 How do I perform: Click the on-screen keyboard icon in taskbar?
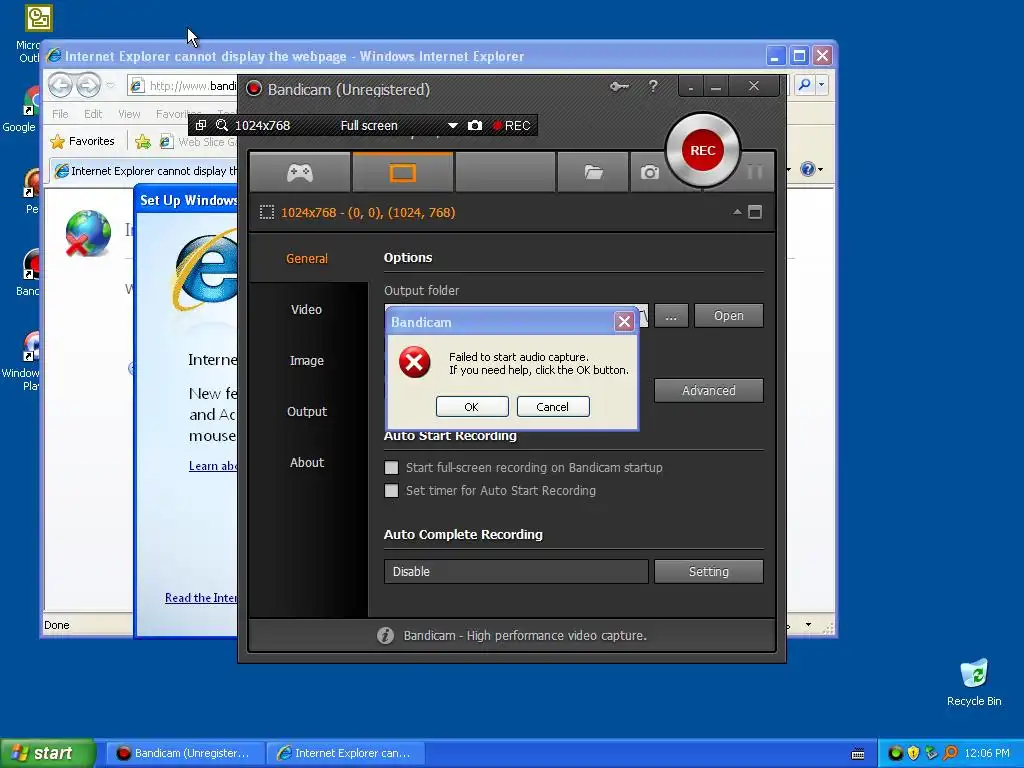[858, 754]
